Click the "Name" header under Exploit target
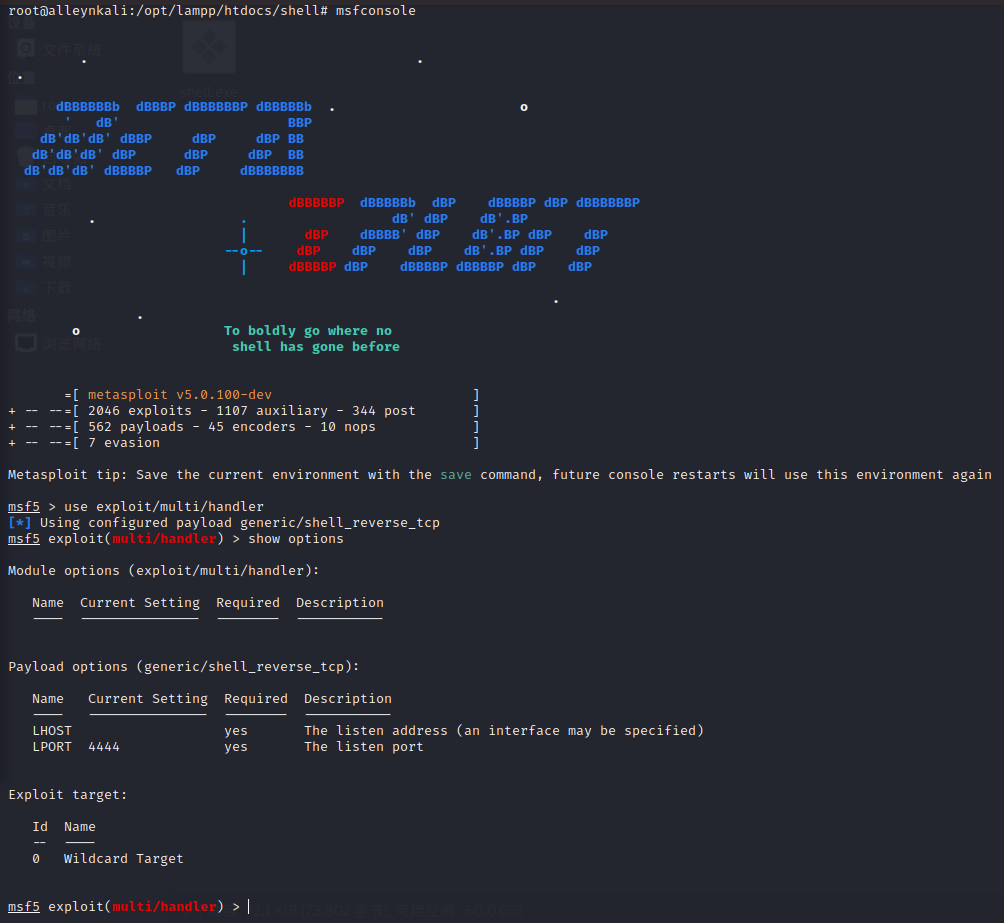The width and height of the screenshot is (1004, 923). pos(79,827)
